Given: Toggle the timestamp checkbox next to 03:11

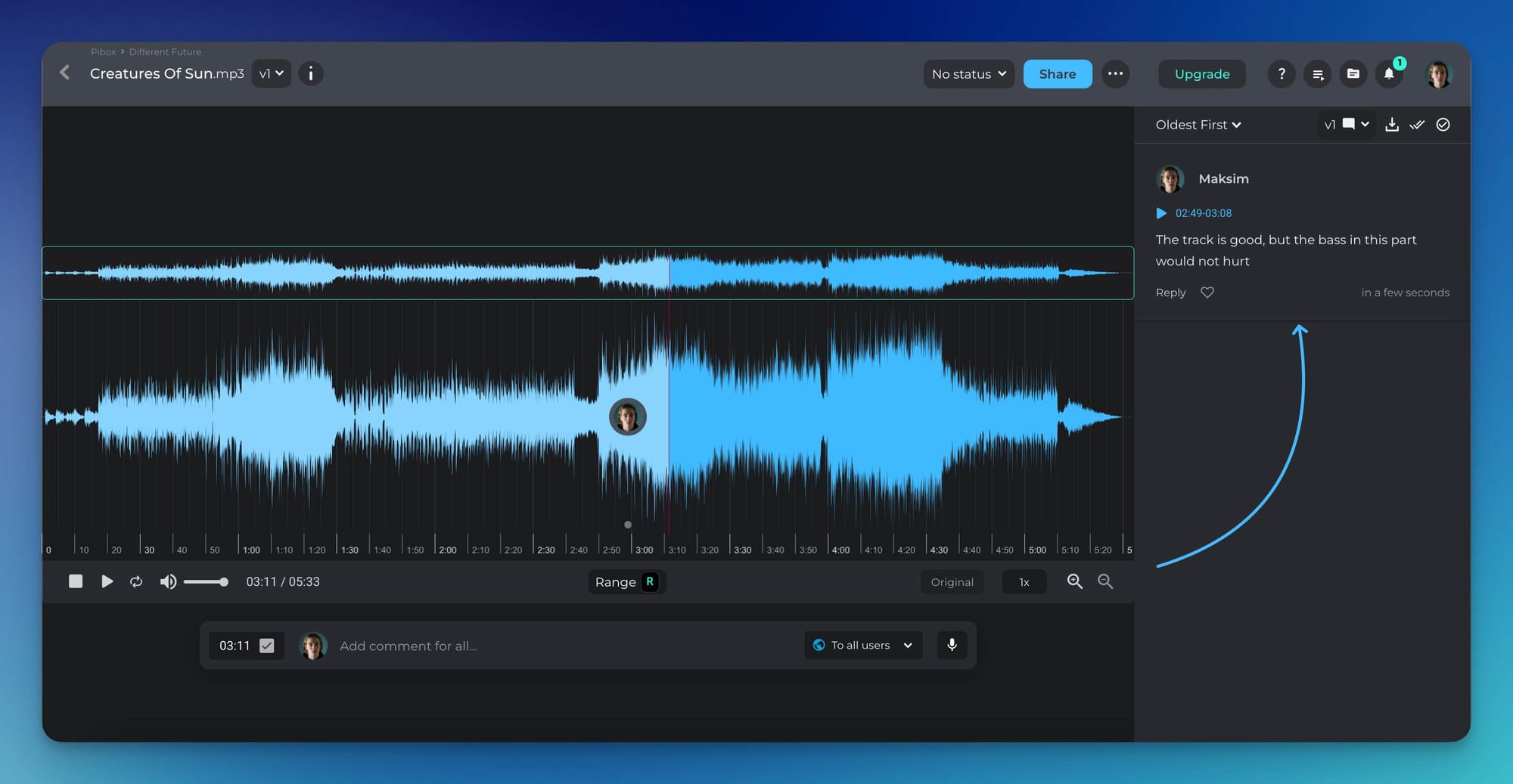Looking at the screenshot, I should [267, 646].
